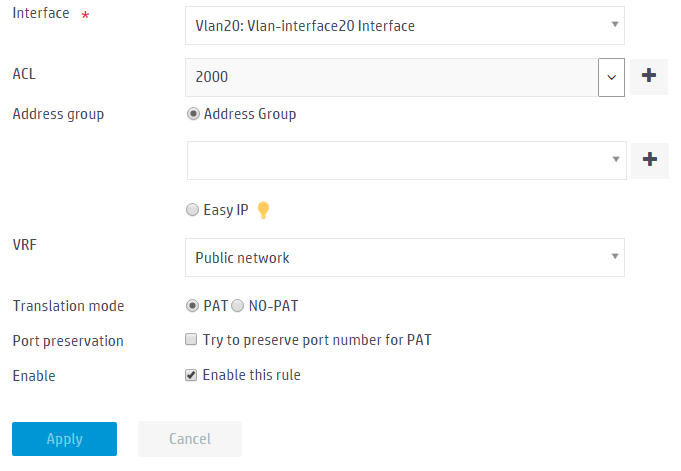Open the empty address group dropdown

coord(407,160)
